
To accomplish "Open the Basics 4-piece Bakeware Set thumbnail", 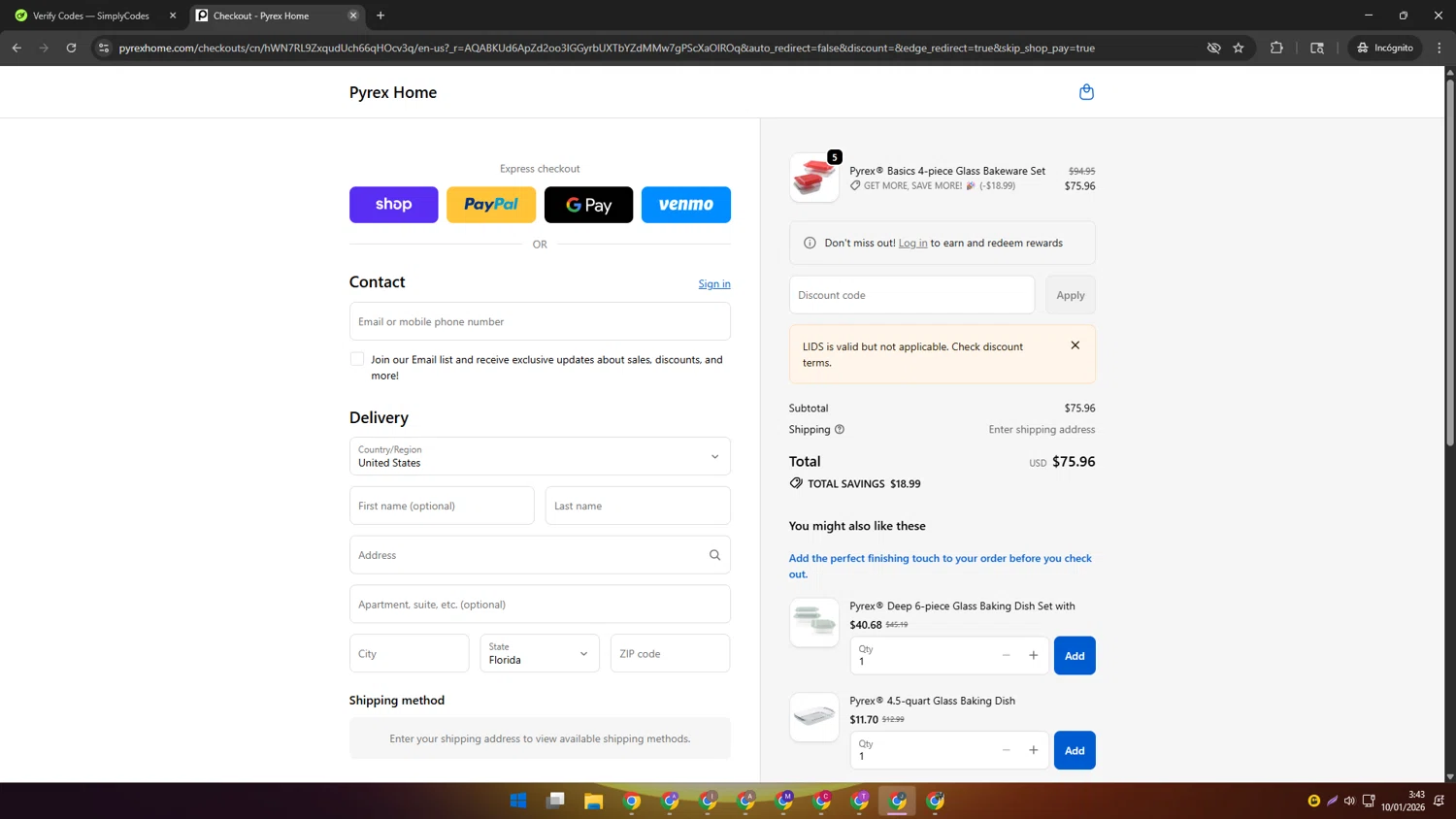I will [814, 178].
